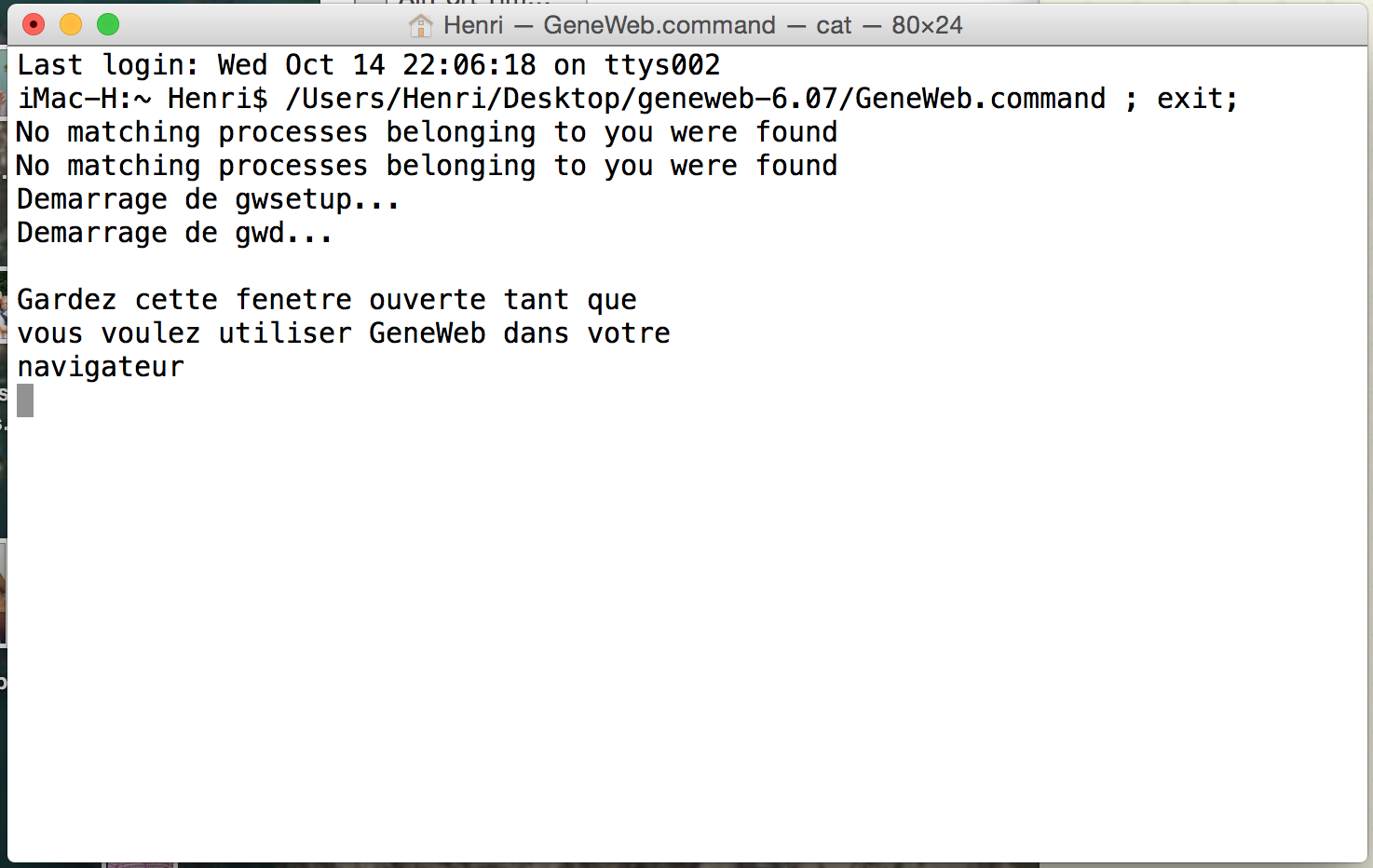The width and height of the screenshot is (1373, 868).
Task: Click the home folder icon in title bar
Action: coord(421,25)
